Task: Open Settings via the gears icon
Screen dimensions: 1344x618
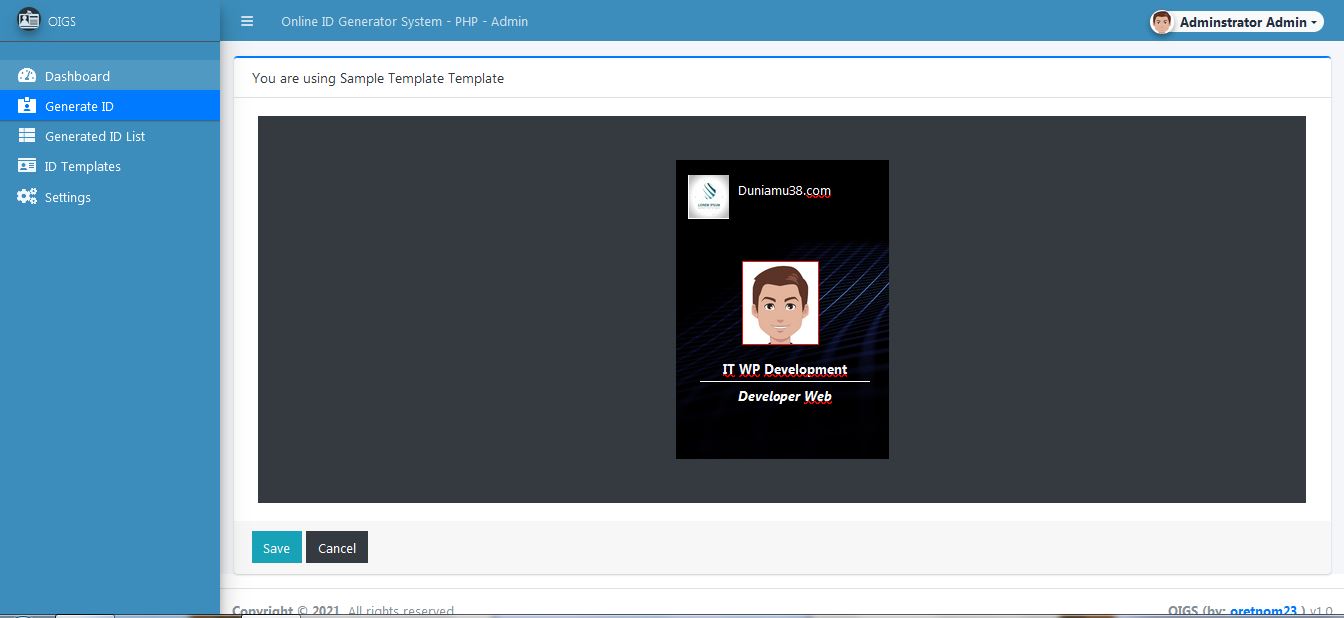Action: [27, 197]
